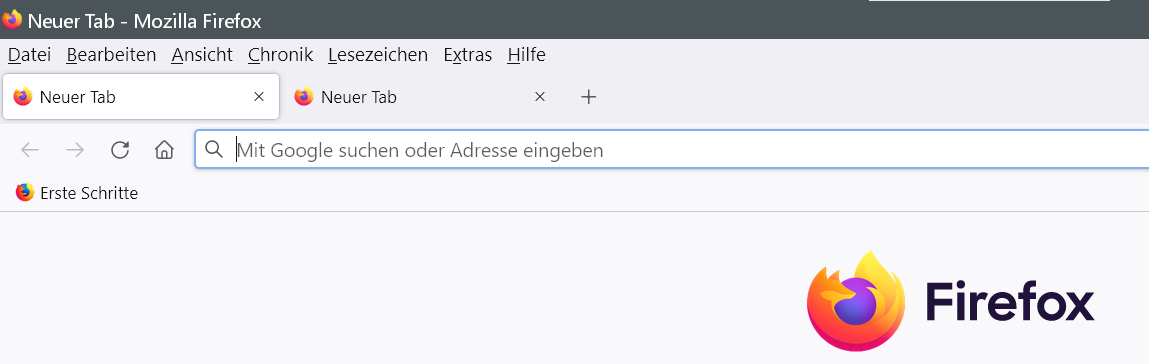Viewport: 1149px width, 364px height.
Task: Close the first Neuer Tab
Action: click(259, 97)
